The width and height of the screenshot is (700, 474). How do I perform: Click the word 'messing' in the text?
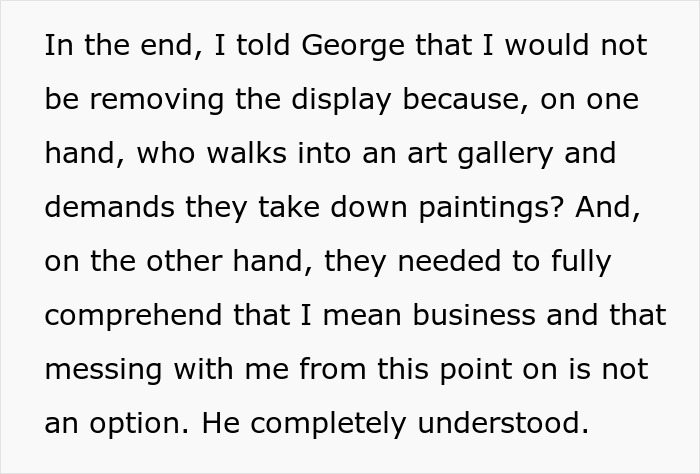pos(105,370)
